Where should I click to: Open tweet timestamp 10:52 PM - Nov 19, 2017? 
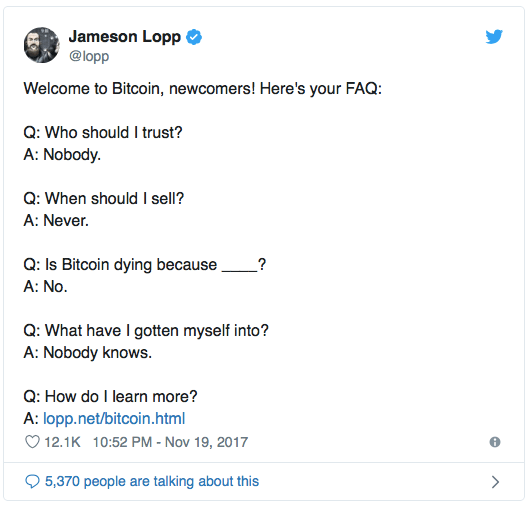tap(170, 442)
